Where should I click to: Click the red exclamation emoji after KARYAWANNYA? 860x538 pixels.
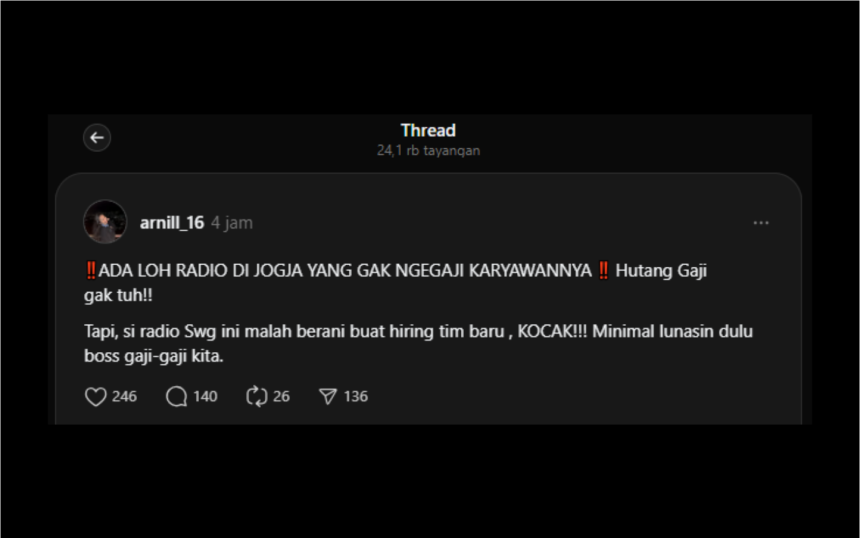pos(603,270)
